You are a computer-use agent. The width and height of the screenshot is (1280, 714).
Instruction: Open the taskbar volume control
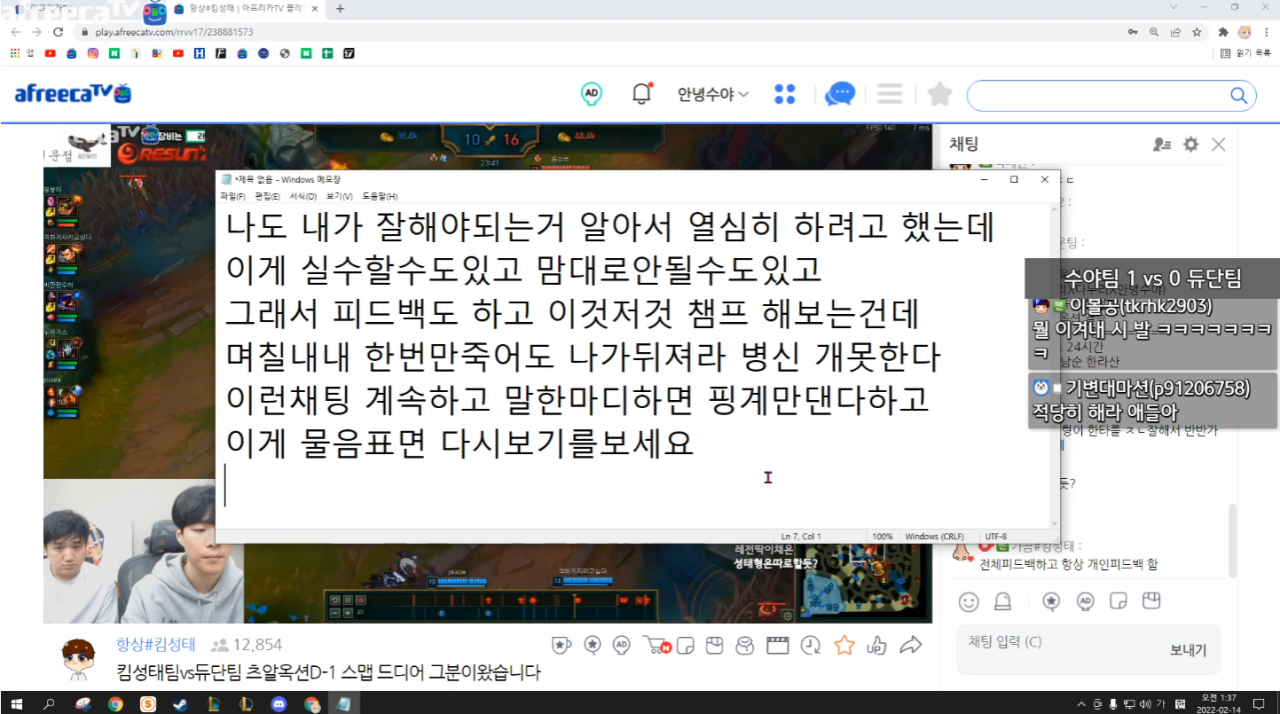tap(1145, 703)
